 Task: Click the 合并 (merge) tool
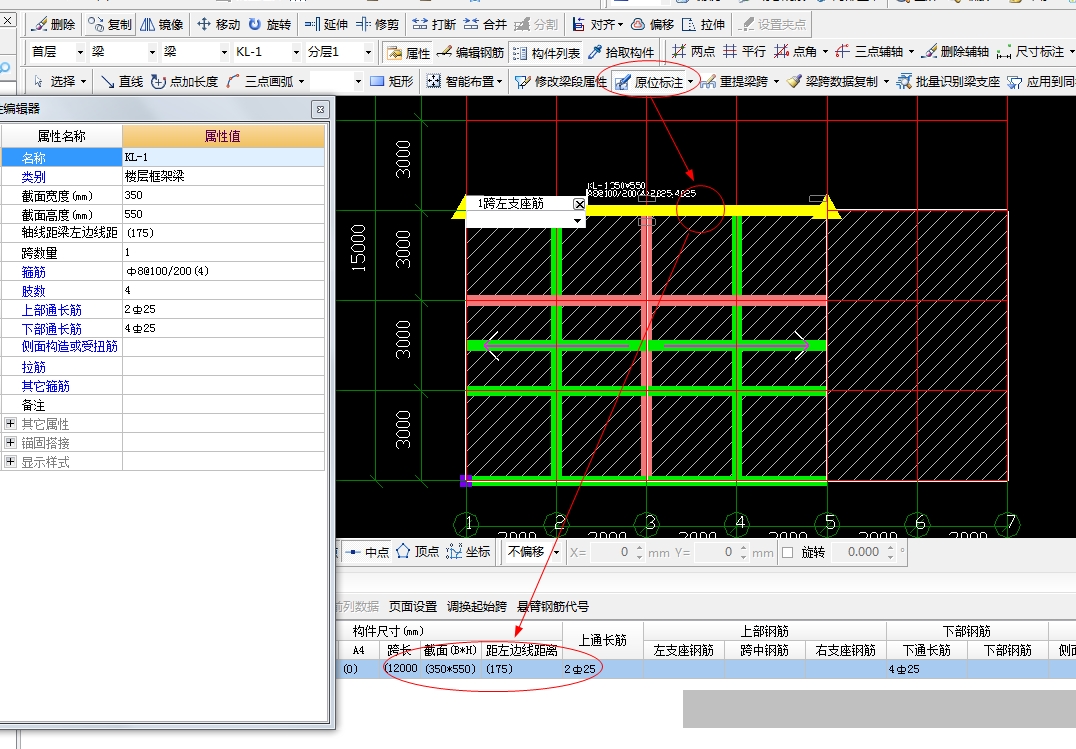tap(485, 25)
